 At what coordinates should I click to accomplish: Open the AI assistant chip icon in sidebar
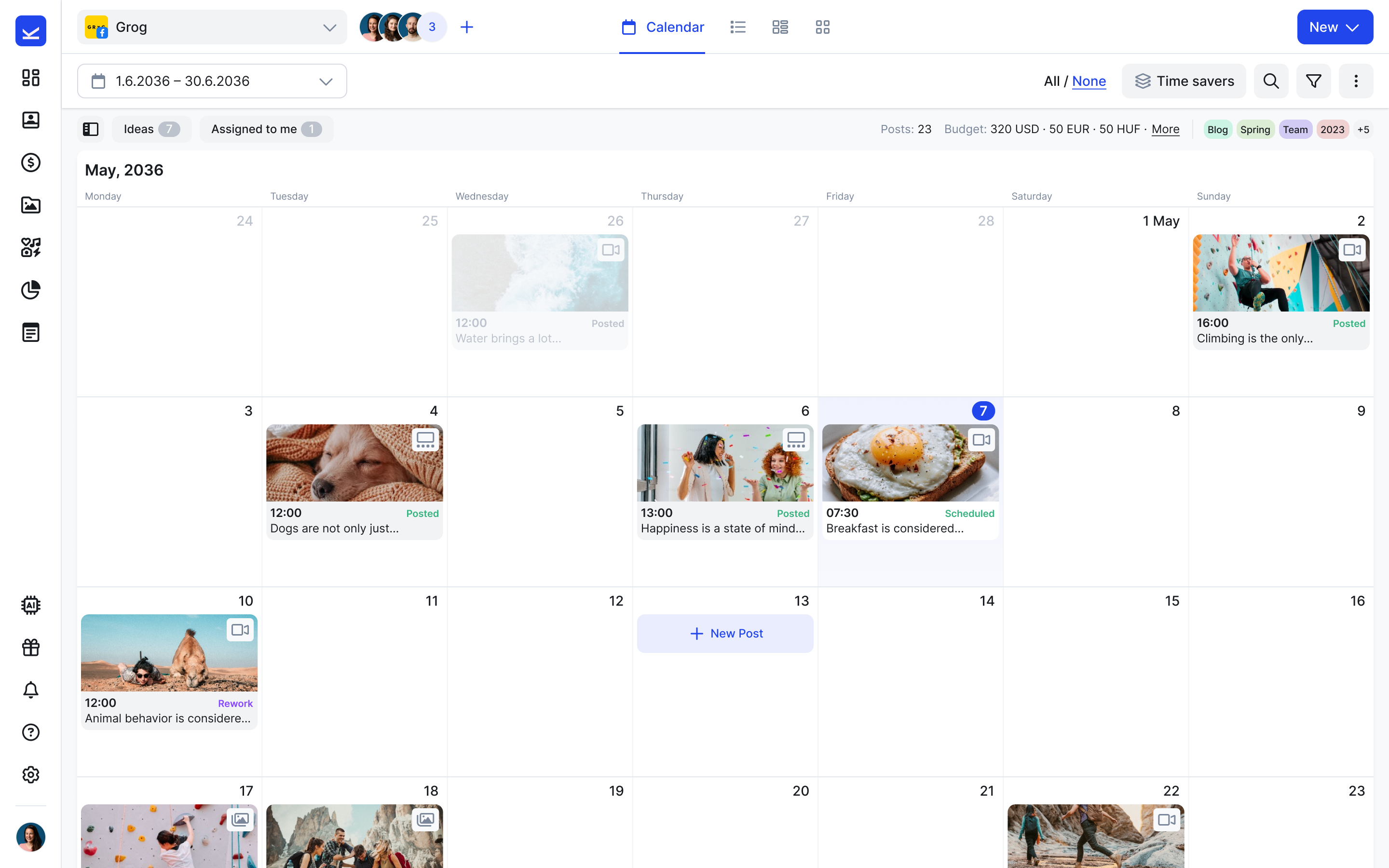[x=30, y=605]
